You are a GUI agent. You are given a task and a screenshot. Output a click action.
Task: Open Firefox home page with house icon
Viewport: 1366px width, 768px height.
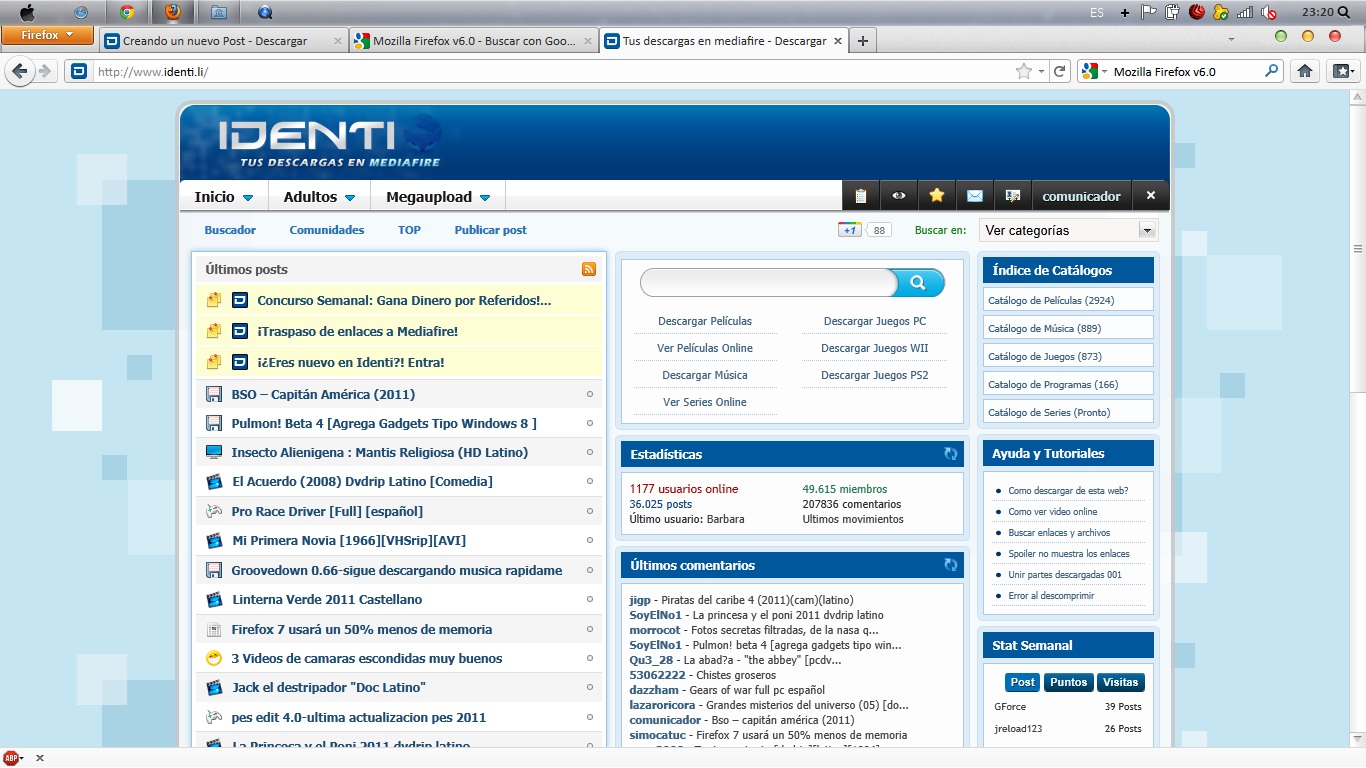[1304, 71]
